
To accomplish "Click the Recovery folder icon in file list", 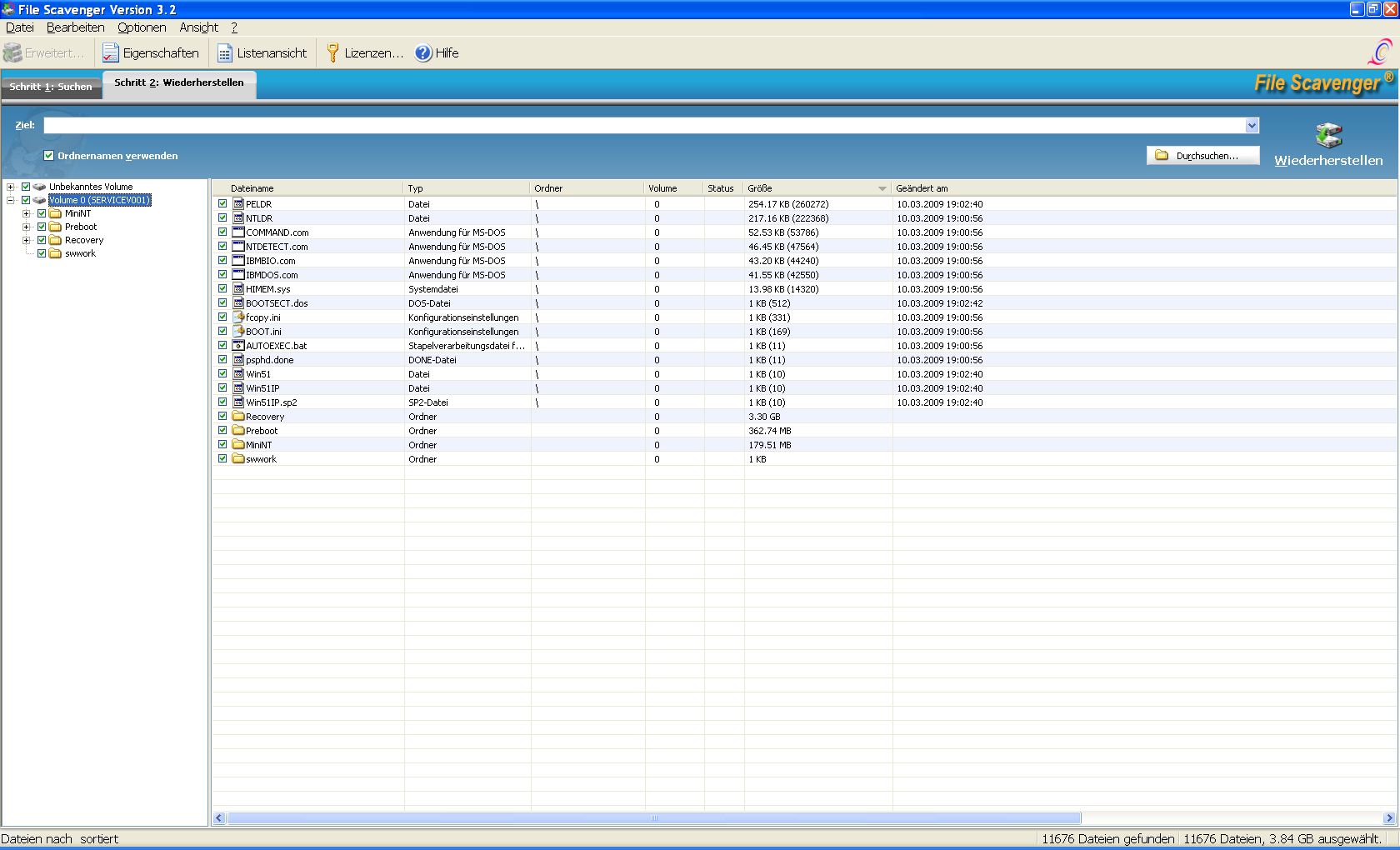I will pyautogui.click(x=238, y=417).
